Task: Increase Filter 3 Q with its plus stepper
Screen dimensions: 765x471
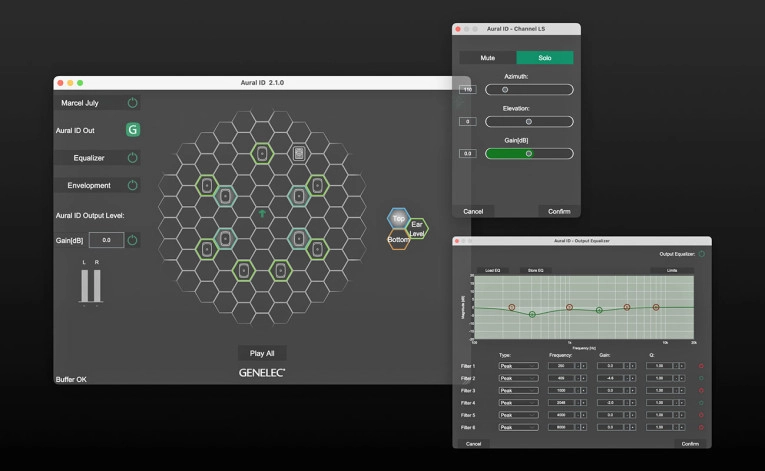Action: [x=682, y=390]
